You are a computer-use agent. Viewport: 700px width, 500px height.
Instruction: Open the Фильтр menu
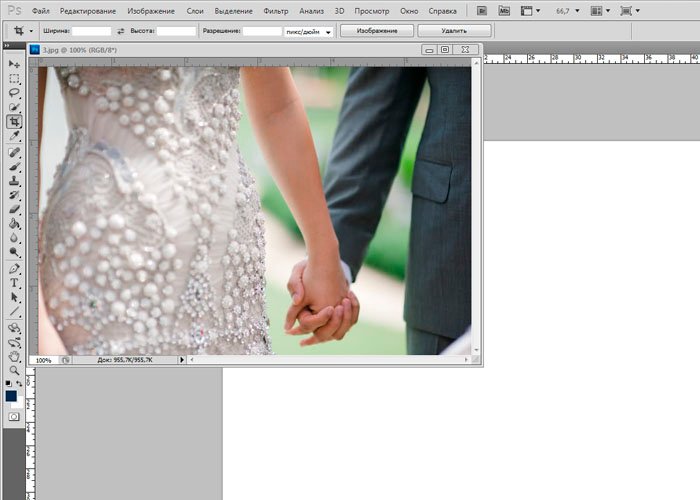276,10
